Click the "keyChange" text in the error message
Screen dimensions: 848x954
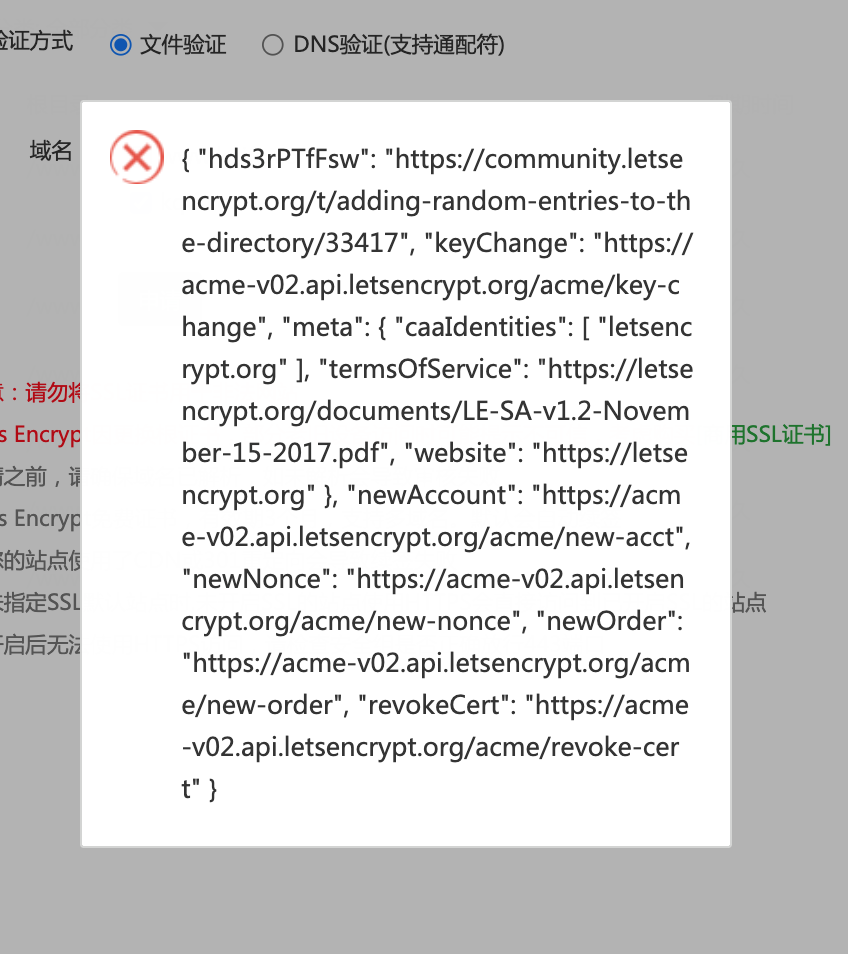tap(504, 243)
